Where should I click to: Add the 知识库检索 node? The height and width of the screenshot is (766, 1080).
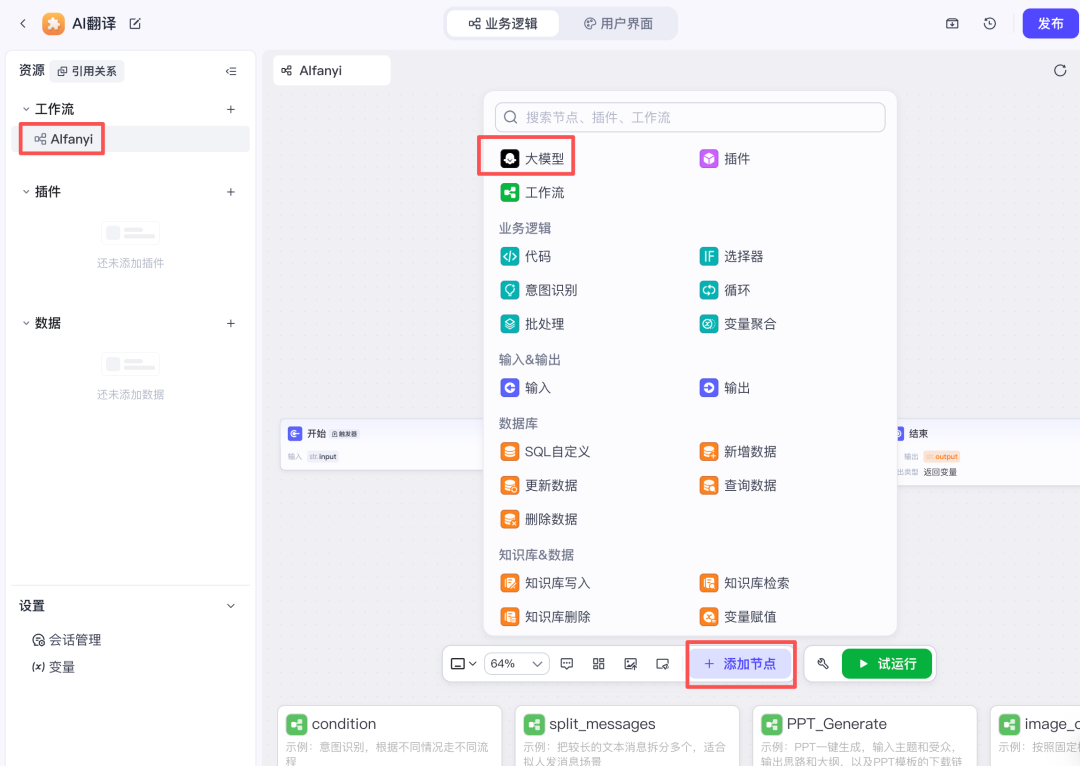tap(745, 583)
